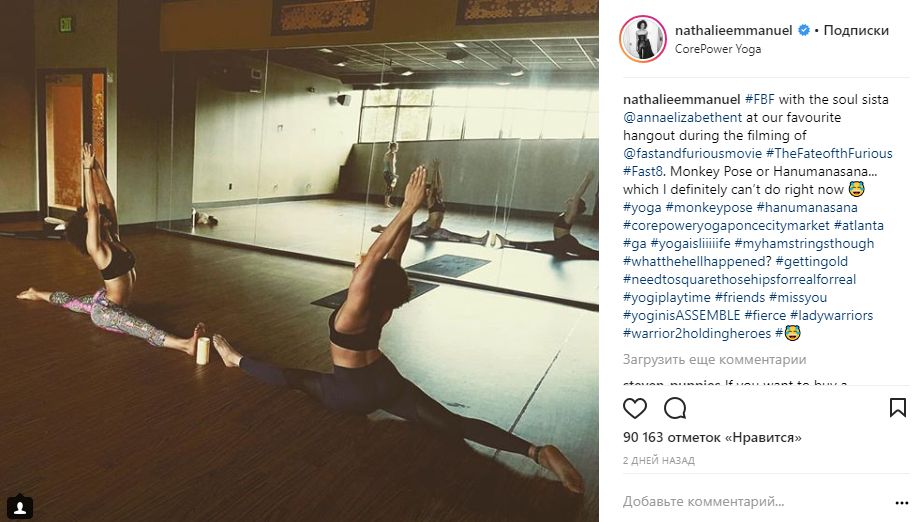This screenshot has height=522, width=915.
Task: Toggle the Подписки following button
Action: click(x=855, y=30)
